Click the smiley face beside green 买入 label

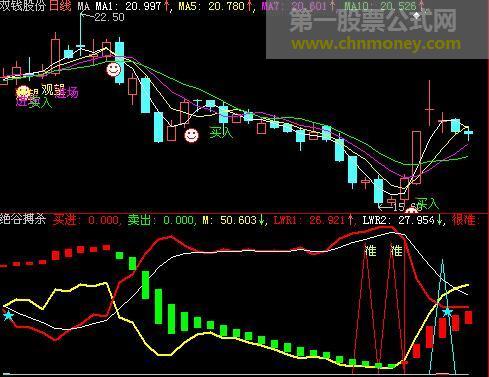[191, 135]
